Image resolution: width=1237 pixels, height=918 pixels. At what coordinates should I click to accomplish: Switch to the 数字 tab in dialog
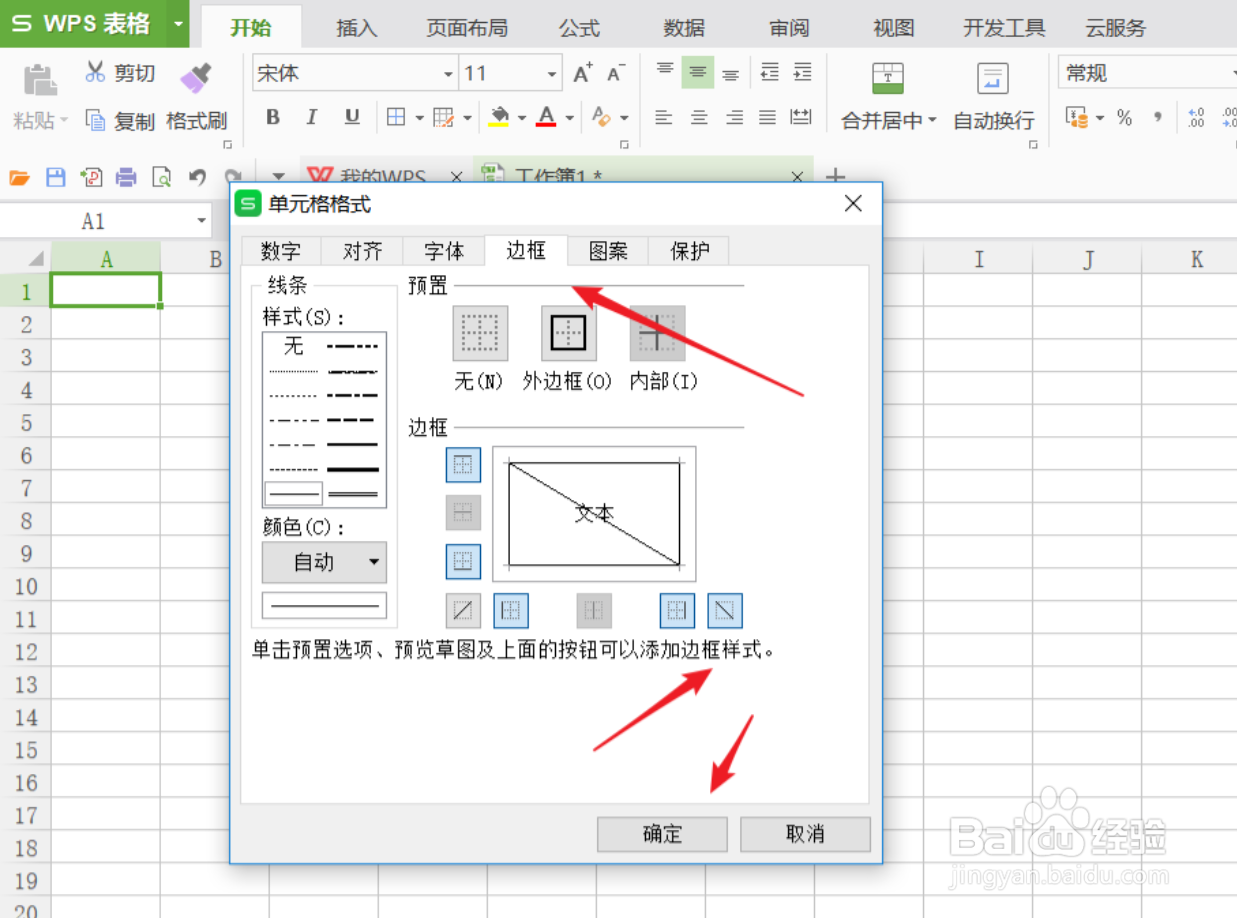(281, 251)
